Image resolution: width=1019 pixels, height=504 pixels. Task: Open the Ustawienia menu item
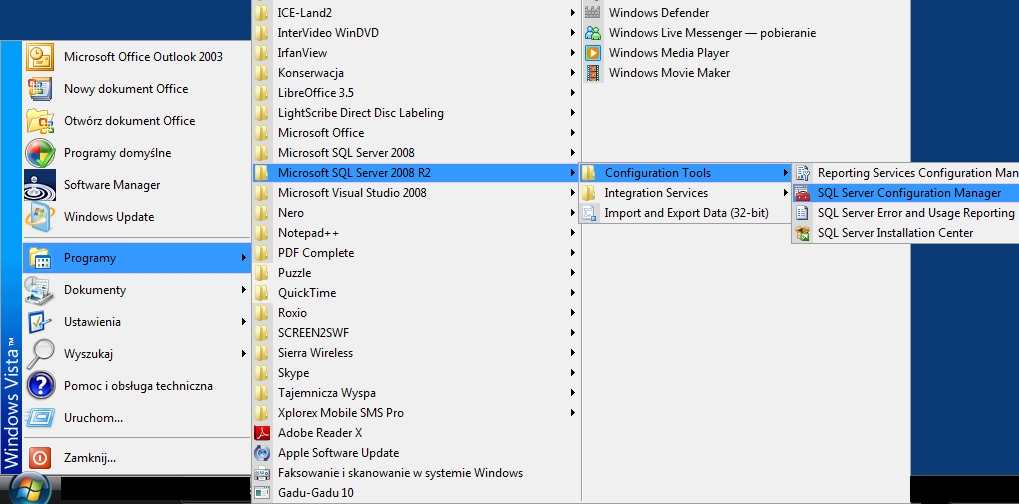pos(136,322)
